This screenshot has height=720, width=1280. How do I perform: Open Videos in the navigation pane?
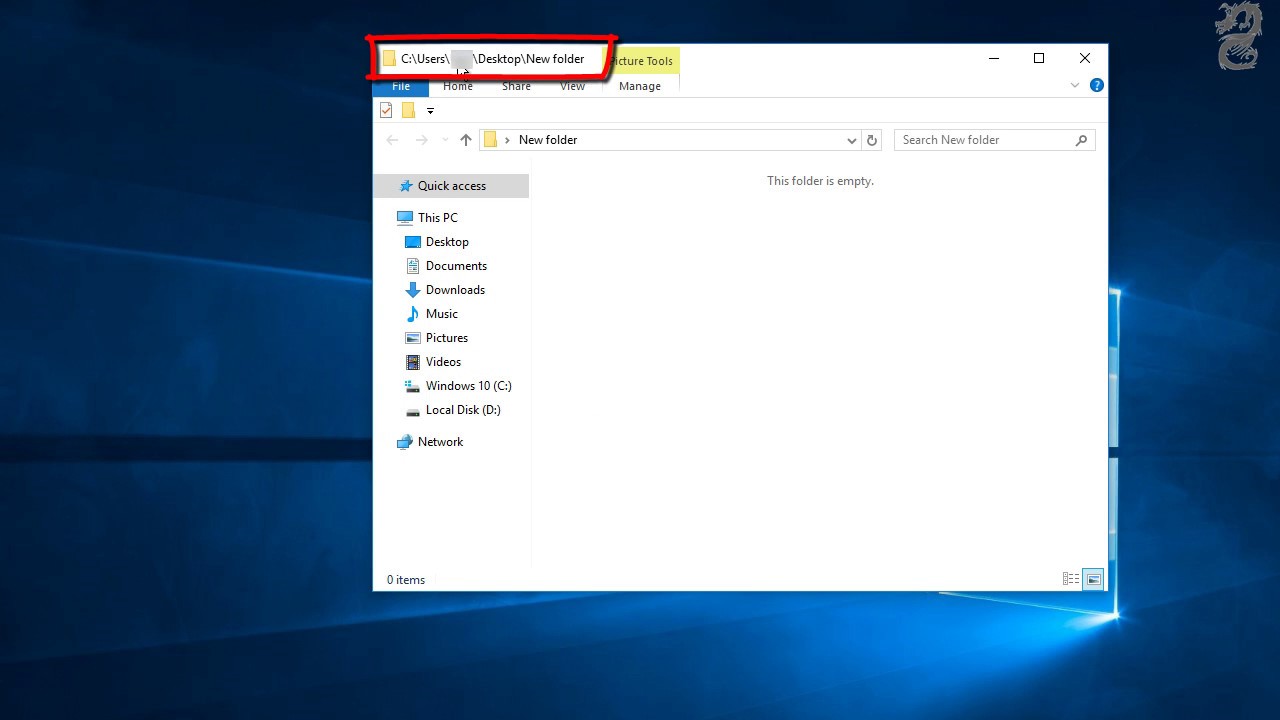tap(443, 362)
